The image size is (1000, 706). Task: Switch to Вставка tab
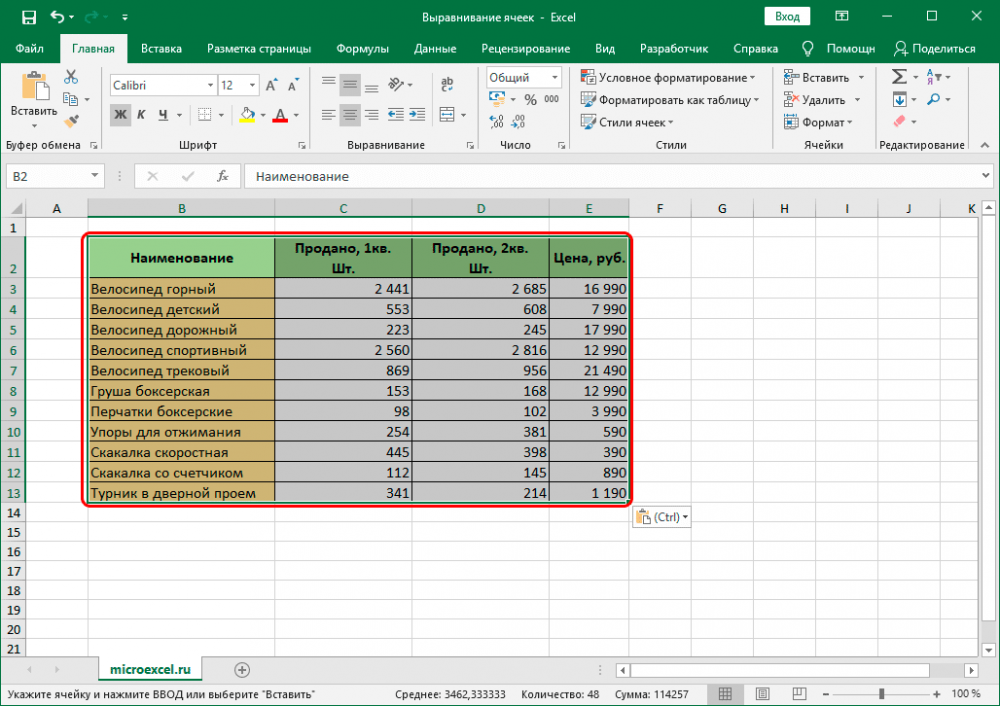(161, 48)
